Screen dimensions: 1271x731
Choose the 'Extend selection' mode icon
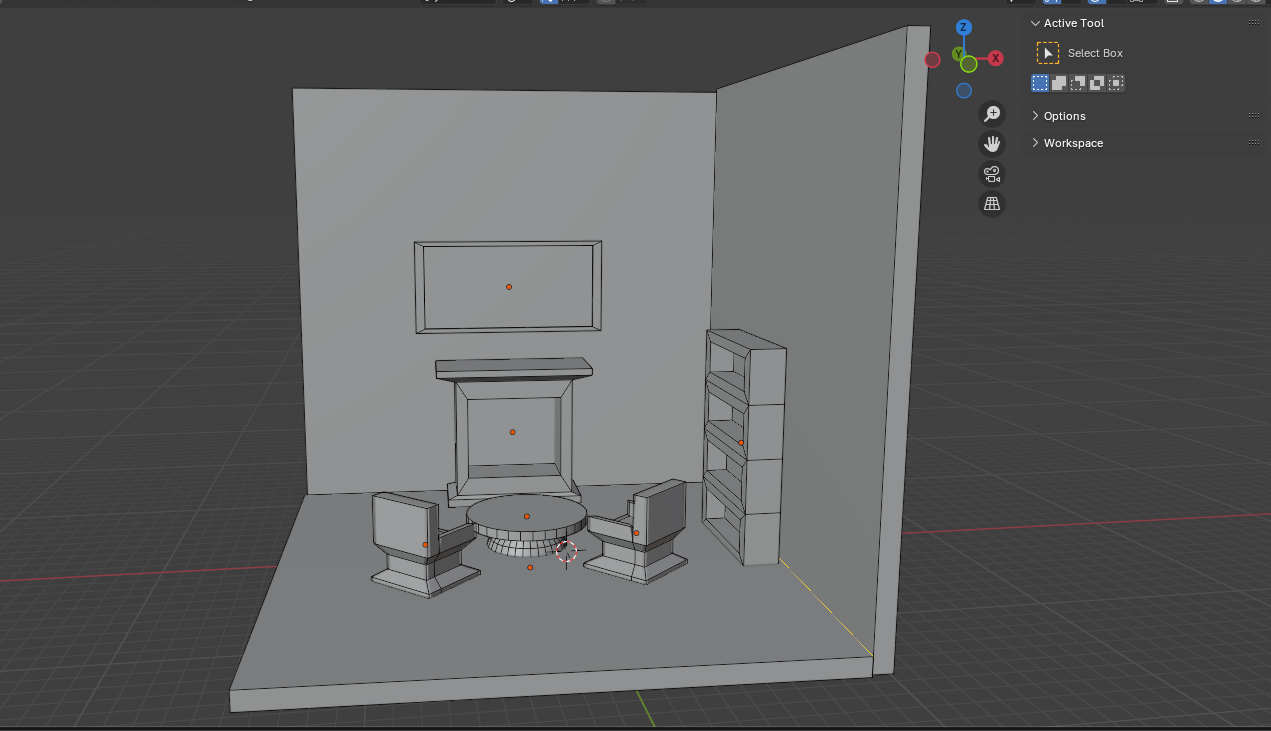pos(1059,83)
